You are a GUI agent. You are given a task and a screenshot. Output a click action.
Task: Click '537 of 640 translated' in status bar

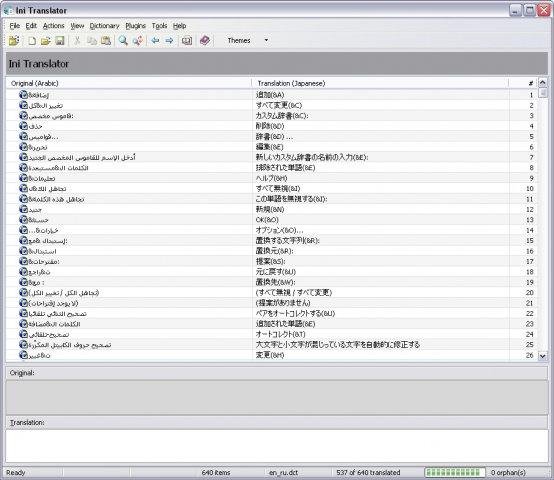pyautogui.click(x=368, y=472)
